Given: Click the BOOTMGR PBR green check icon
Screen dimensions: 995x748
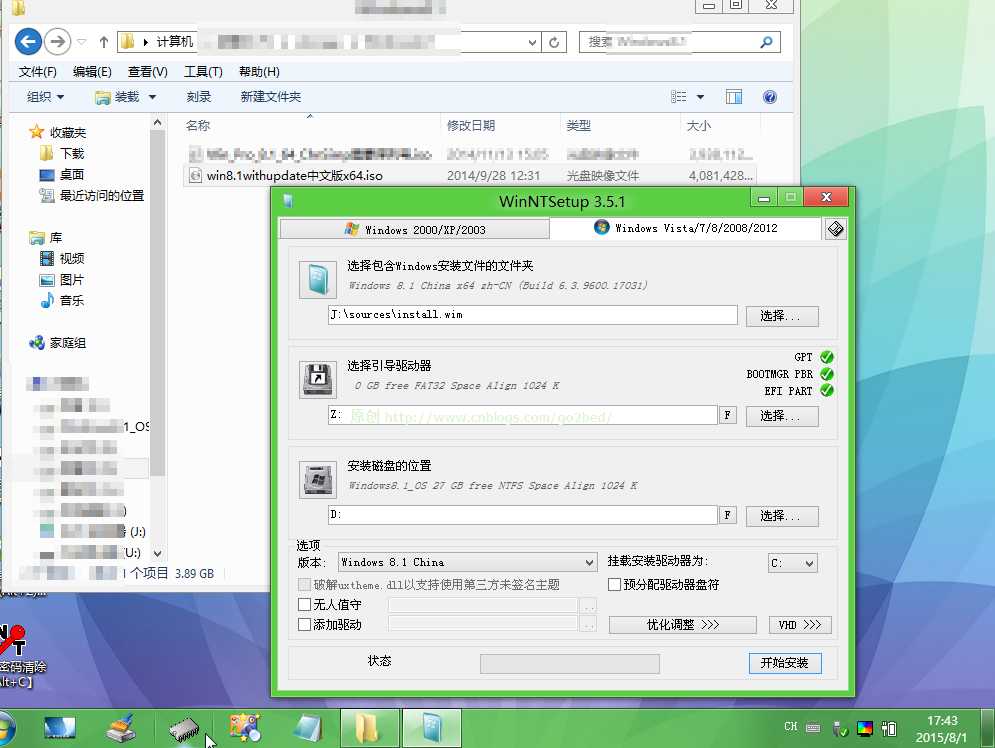Looking at the screenshot, I should click(827, 374).
